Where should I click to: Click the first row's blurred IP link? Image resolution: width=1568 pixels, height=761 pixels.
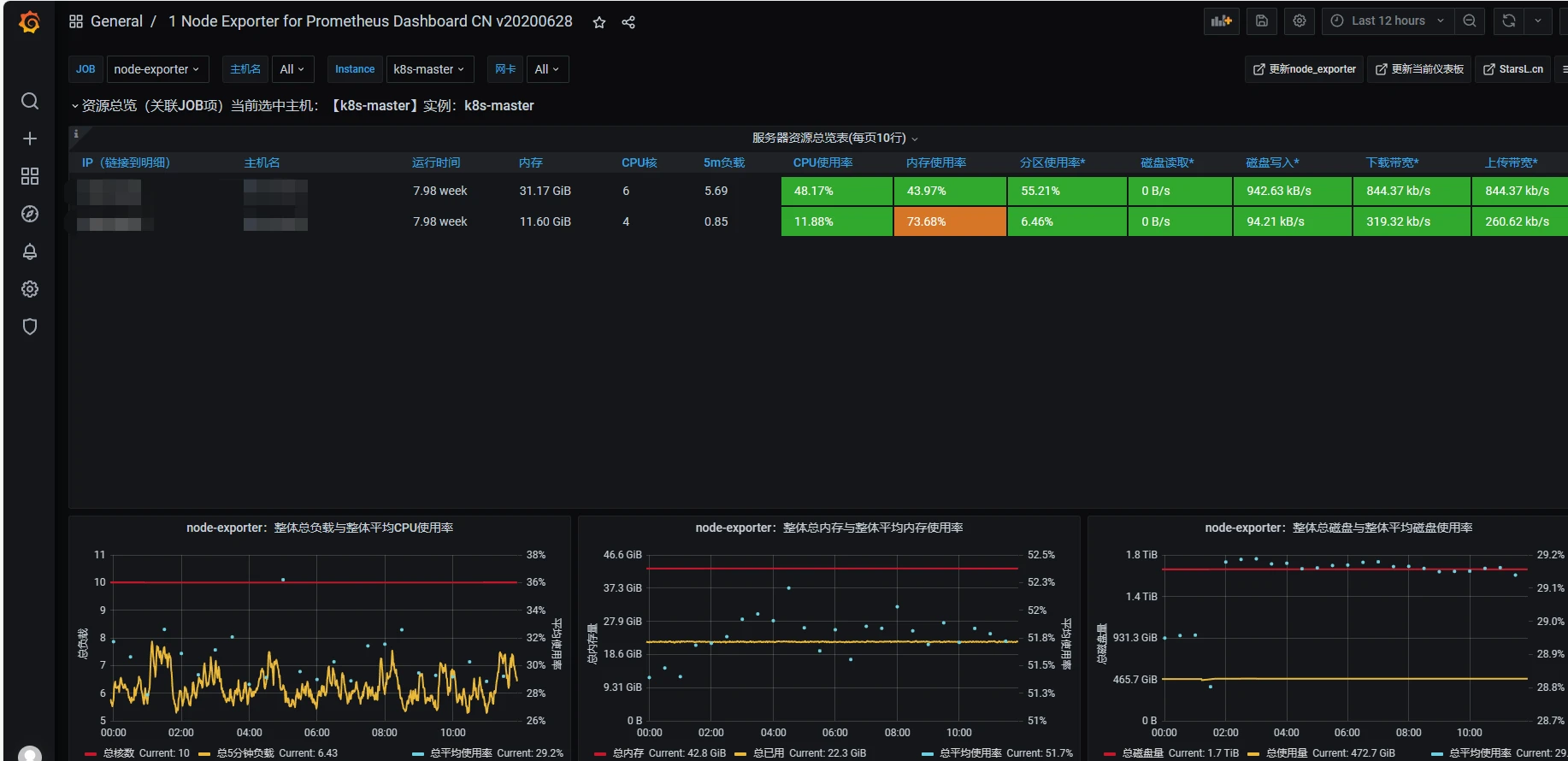click(x=109, y=192)
